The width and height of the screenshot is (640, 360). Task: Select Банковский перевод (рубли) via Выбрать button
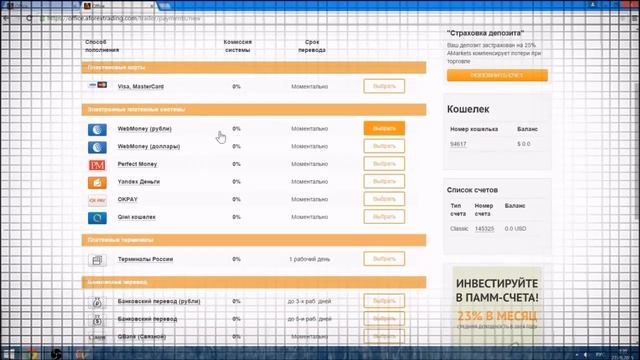click(384, 301)
